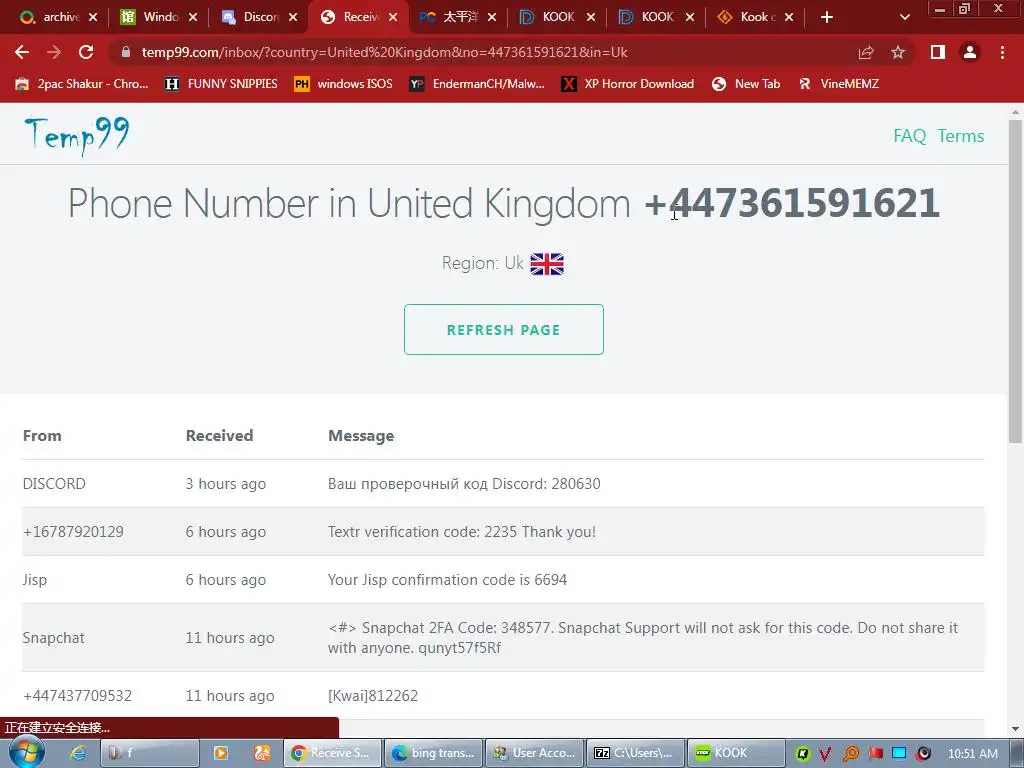Click the red flag tray icon
1024x768 pixels.
click(875, 754)
